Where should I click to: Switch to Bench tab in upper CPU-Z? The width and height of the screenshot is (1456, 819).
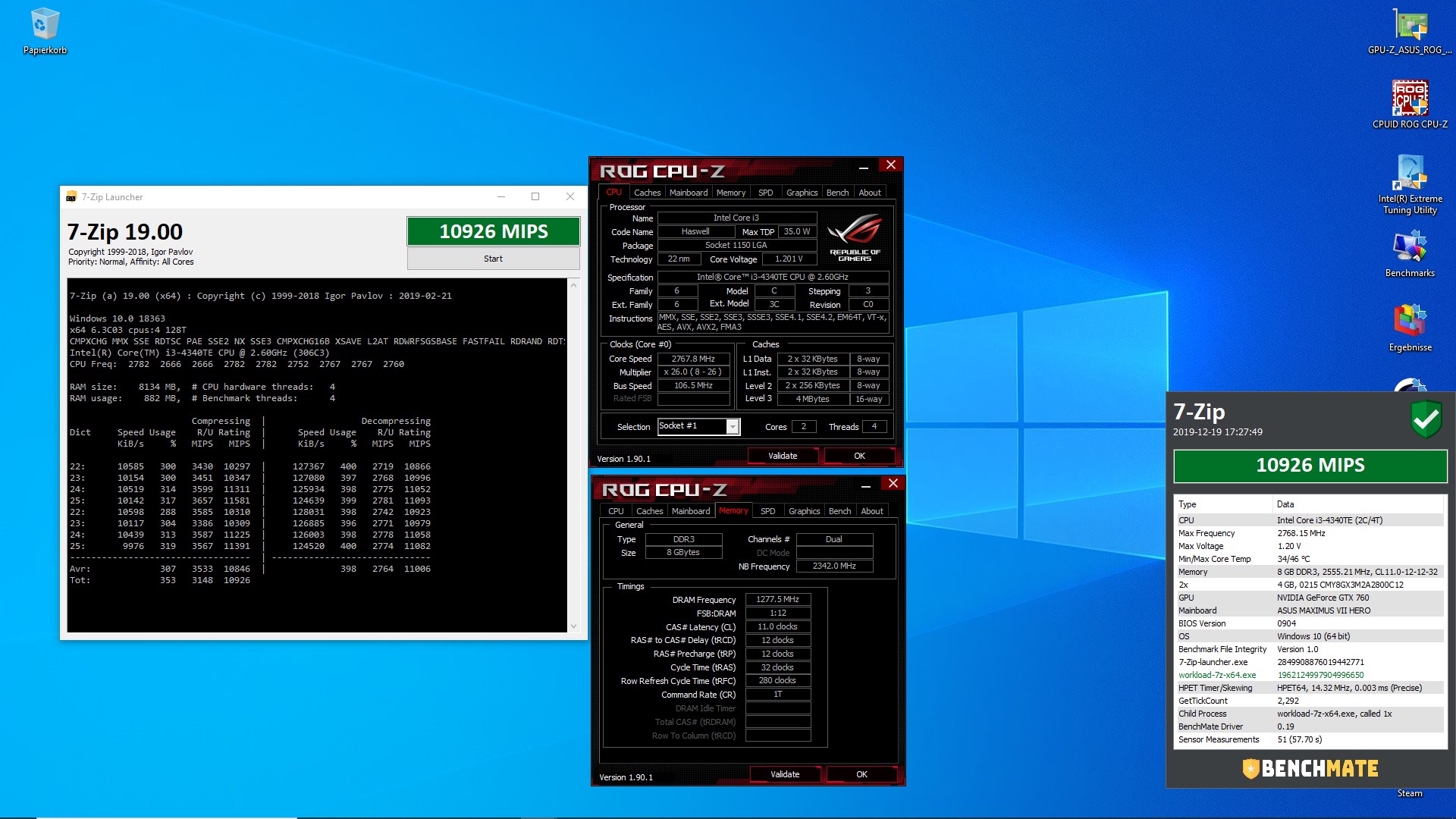coord(837,193)
